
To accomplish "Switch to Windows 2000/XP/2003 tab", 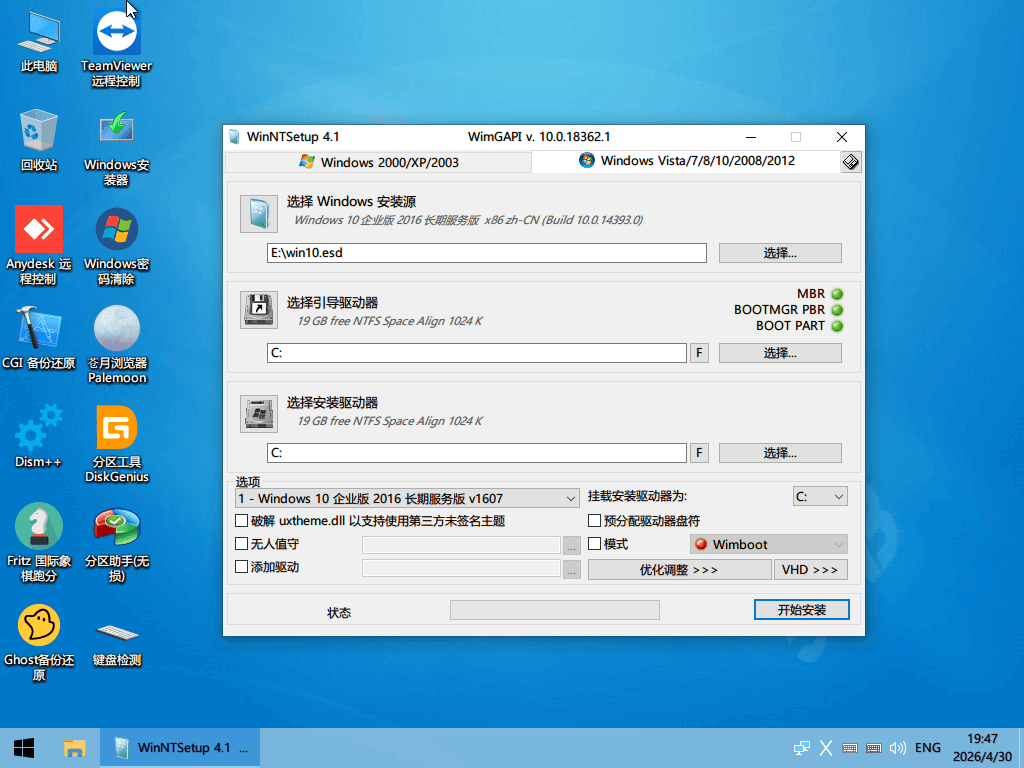I will [379, 162].
